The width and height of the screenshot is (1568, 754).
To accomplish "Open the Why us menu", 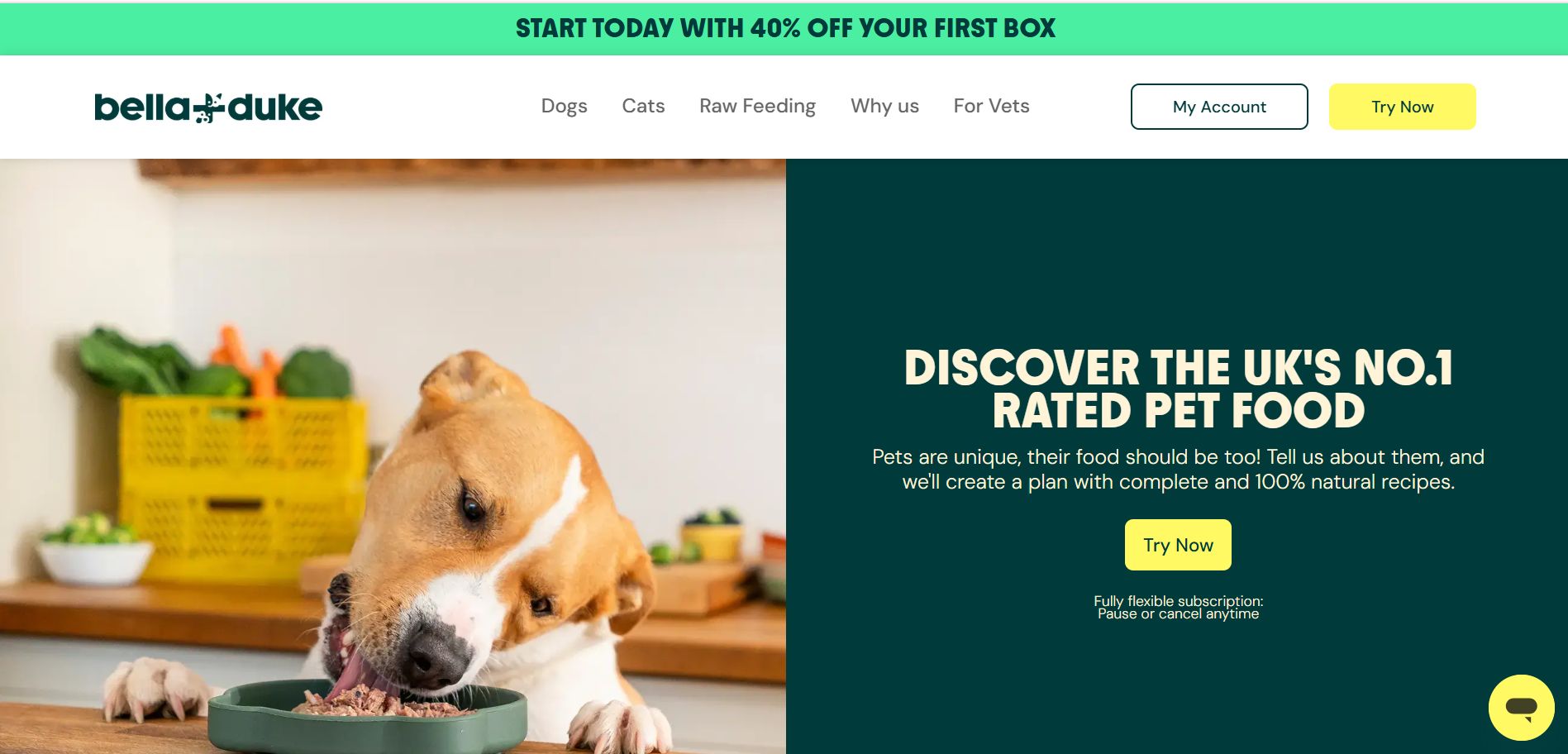I will tap(884, 106).
